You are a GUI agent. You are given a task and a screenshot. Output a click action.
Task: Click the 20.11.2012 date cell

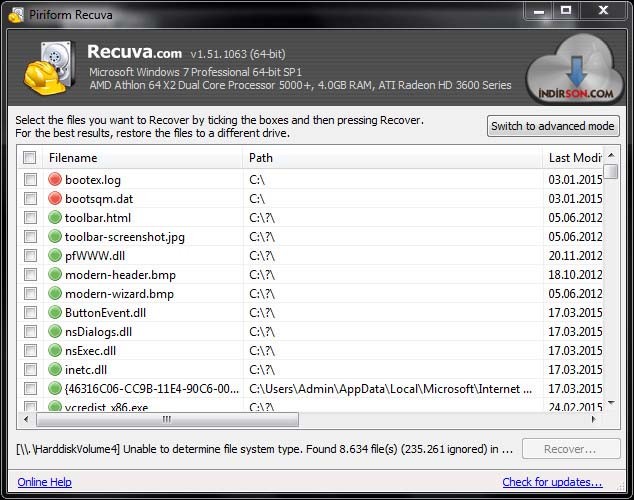(x=575, y=255)
